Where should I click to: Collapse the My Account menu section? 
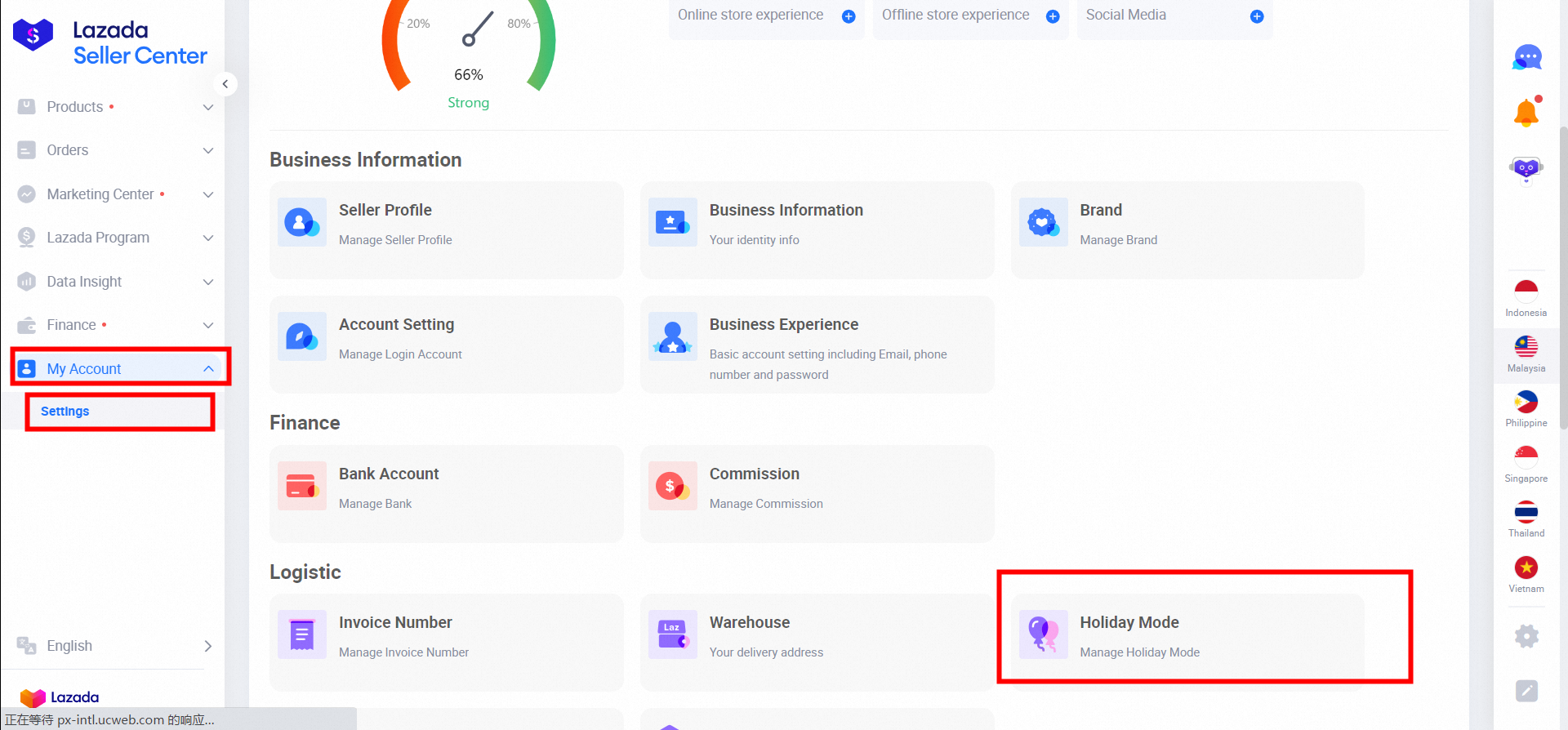tap(208, 369)
